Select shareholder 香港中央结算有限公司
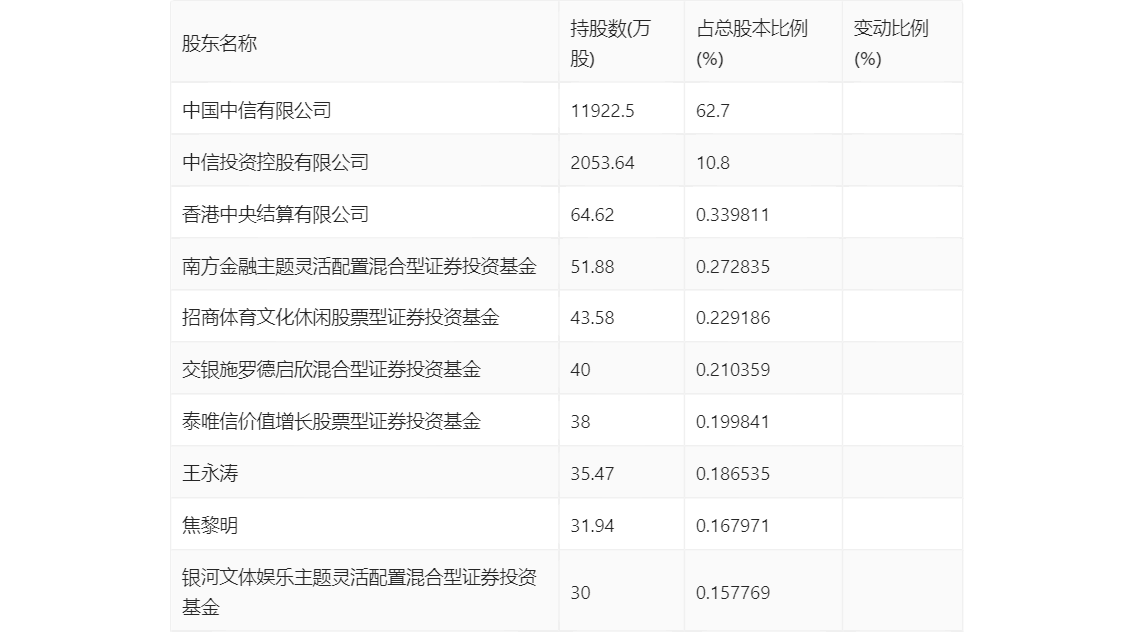Image resolution: width=1134 pixels, height=632 pixels. pos(276,214)
